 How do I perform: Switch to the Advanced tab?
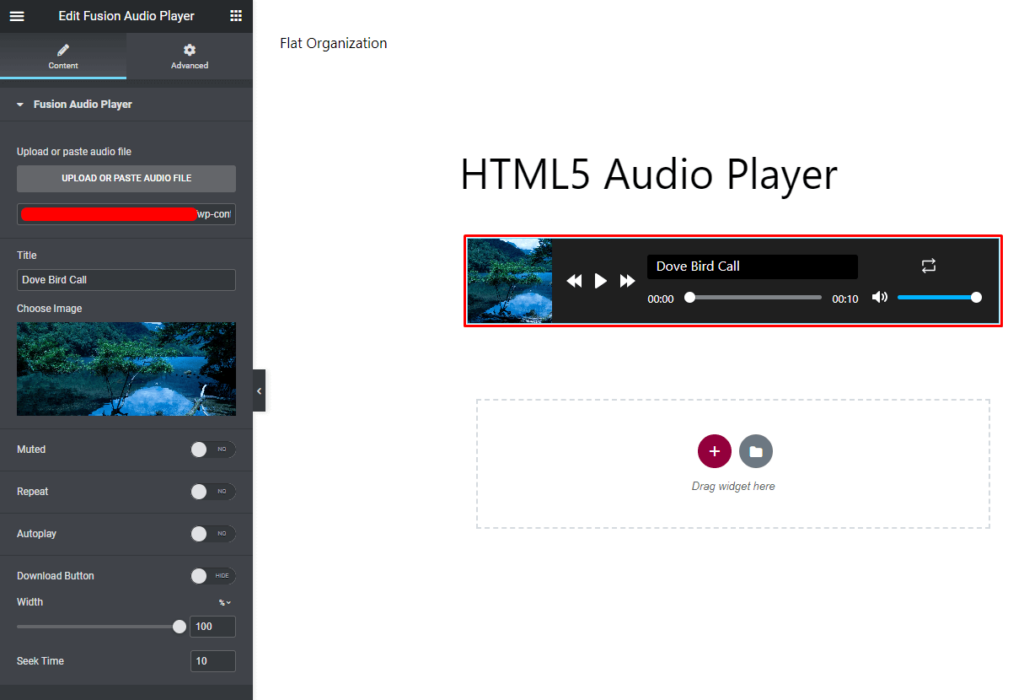(x=189, y=55)
